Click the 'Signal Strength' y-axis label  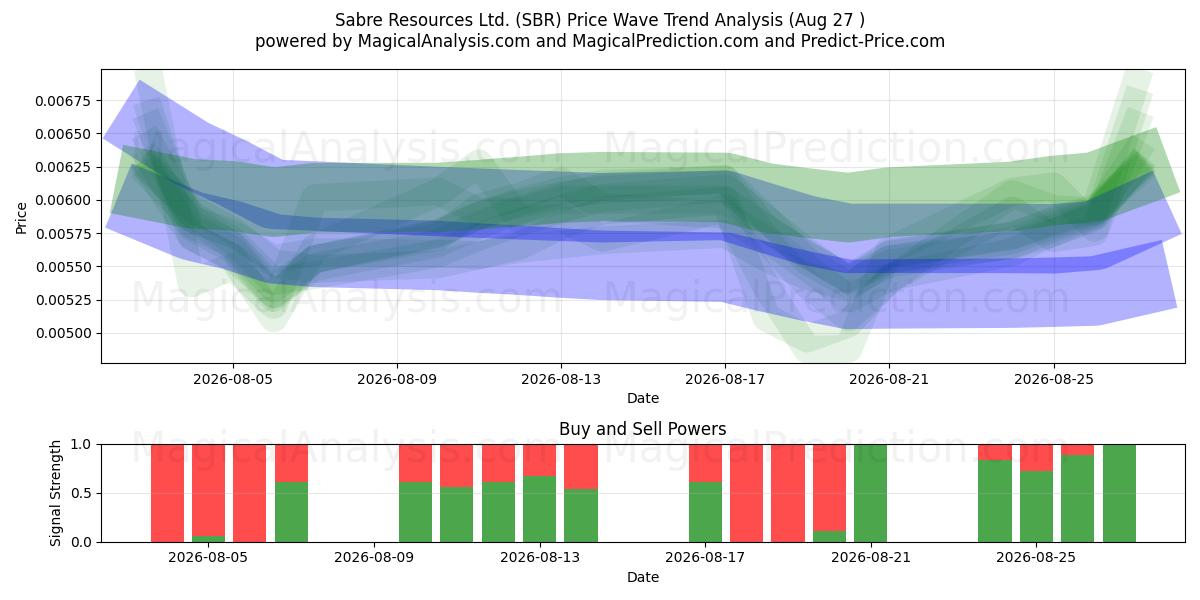pyautogui.click(x=56, y=493)
